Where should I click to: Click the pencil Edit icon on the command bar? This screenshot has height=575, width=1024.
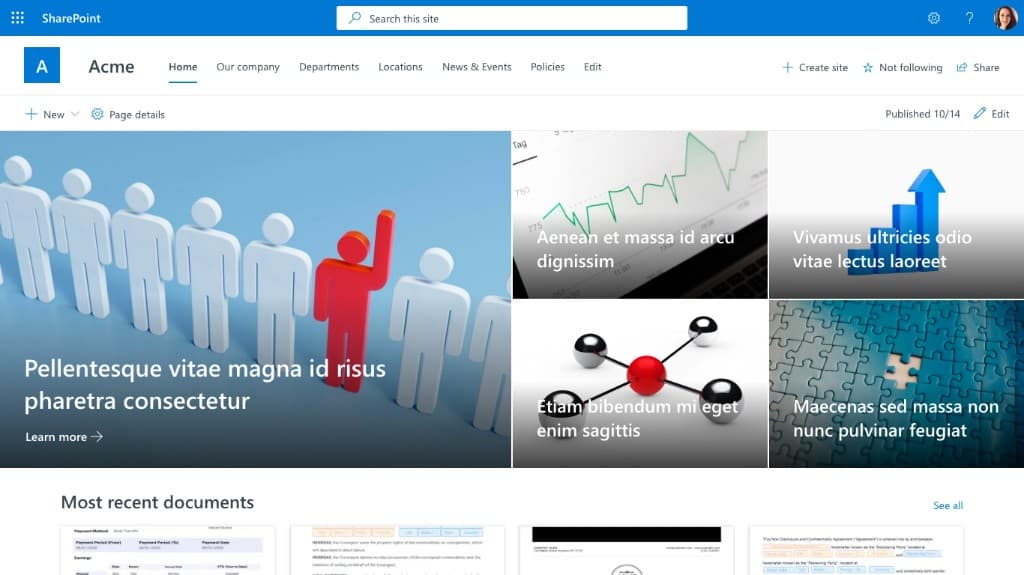click(980, 114)
